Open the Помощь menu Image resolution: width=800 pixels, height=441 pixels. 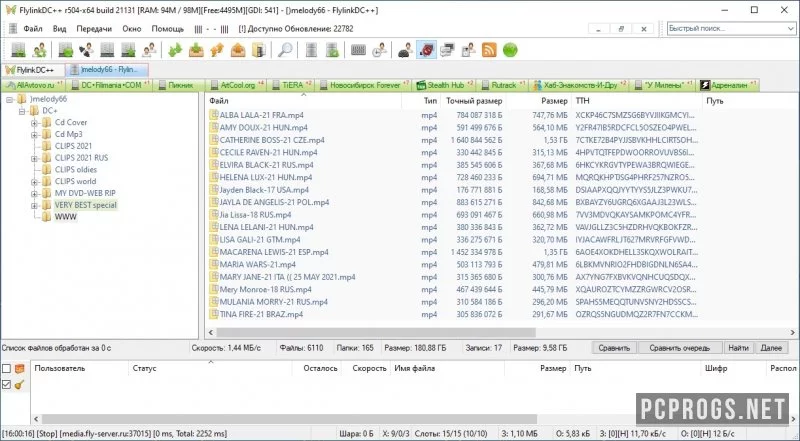tap(167, 29)
